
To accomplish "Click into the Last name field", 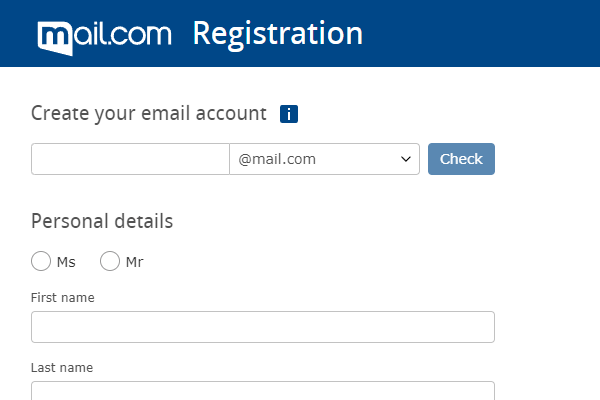I will [x=262, y=391].
